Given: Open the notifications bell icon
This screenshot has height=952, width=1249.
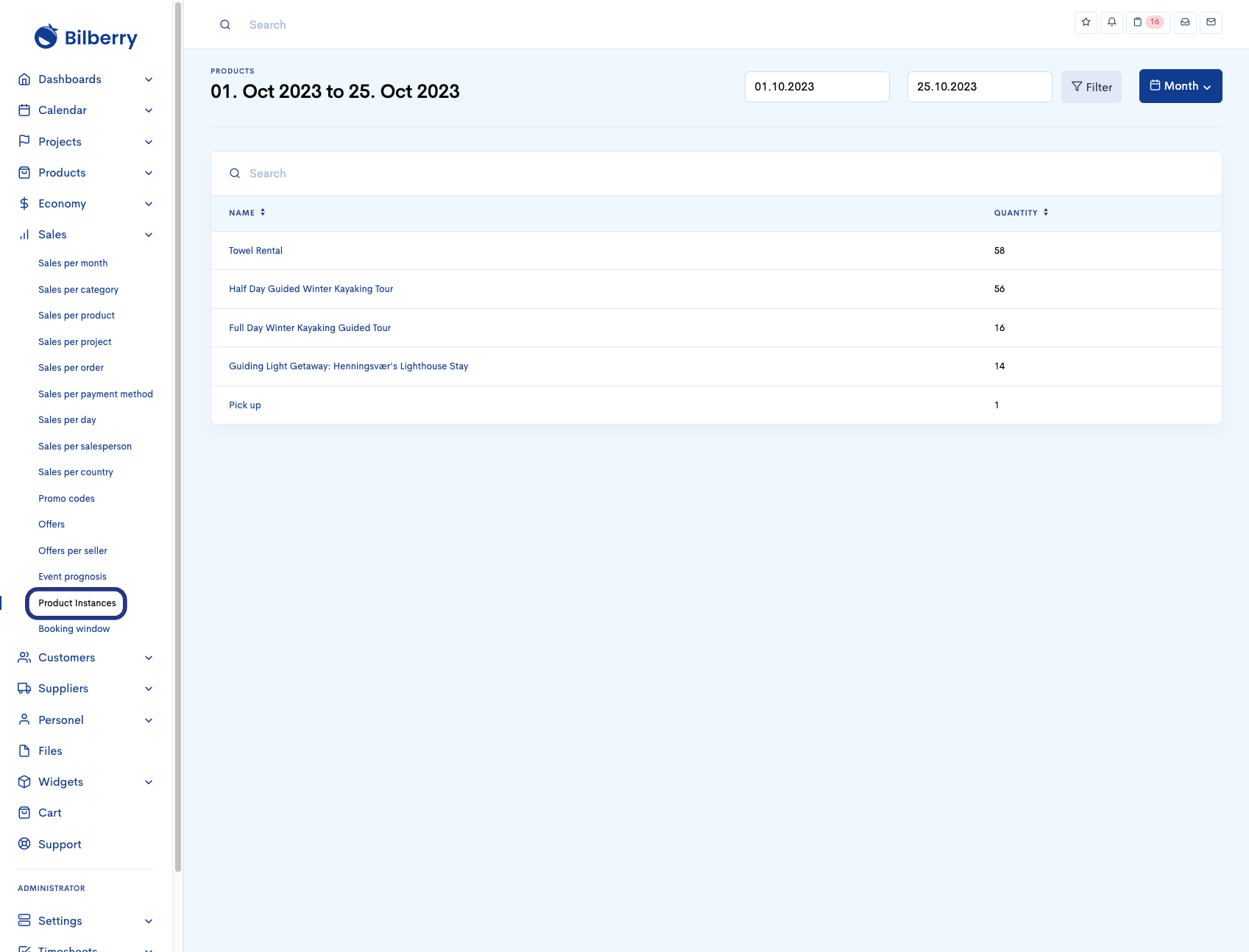Looking at the screenshot, I should click(1111, 22).
